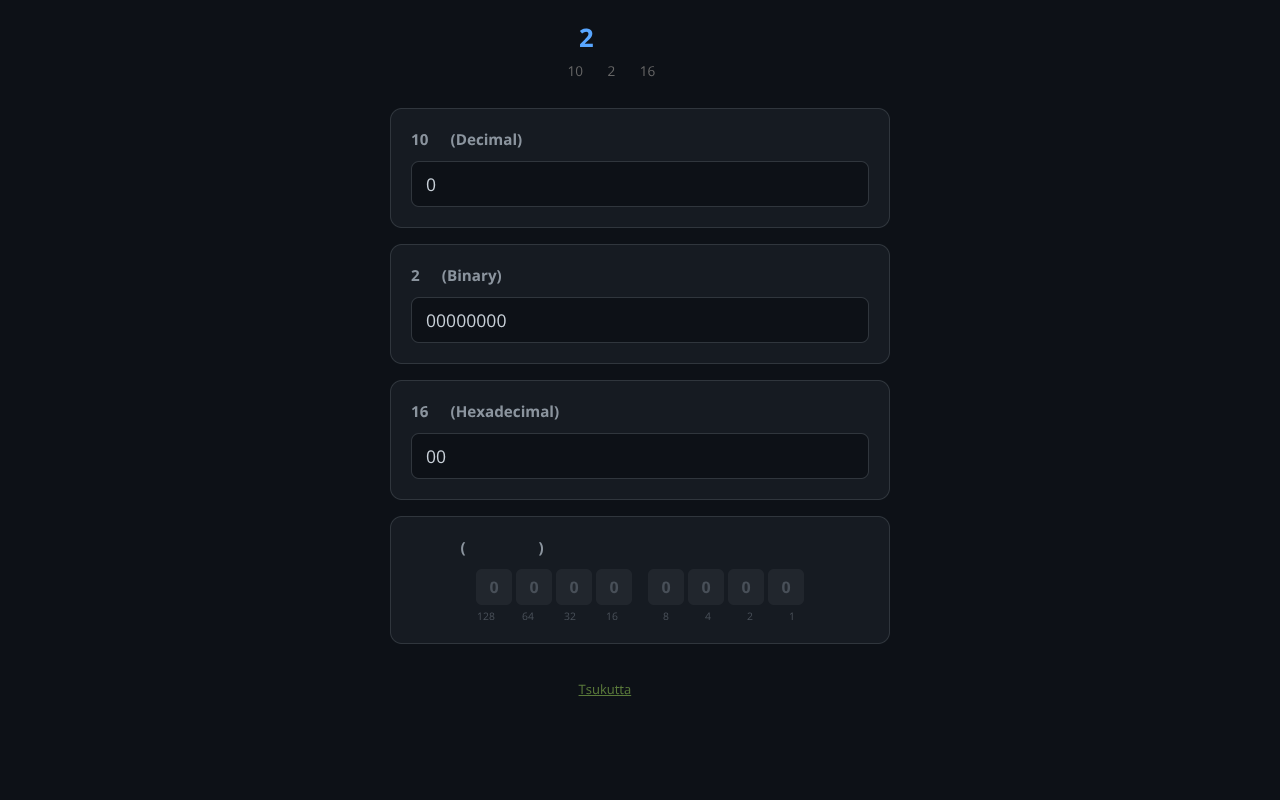Click the blue 2 page title
Screen dimensions: 1280x800
(x=586, y=38)
